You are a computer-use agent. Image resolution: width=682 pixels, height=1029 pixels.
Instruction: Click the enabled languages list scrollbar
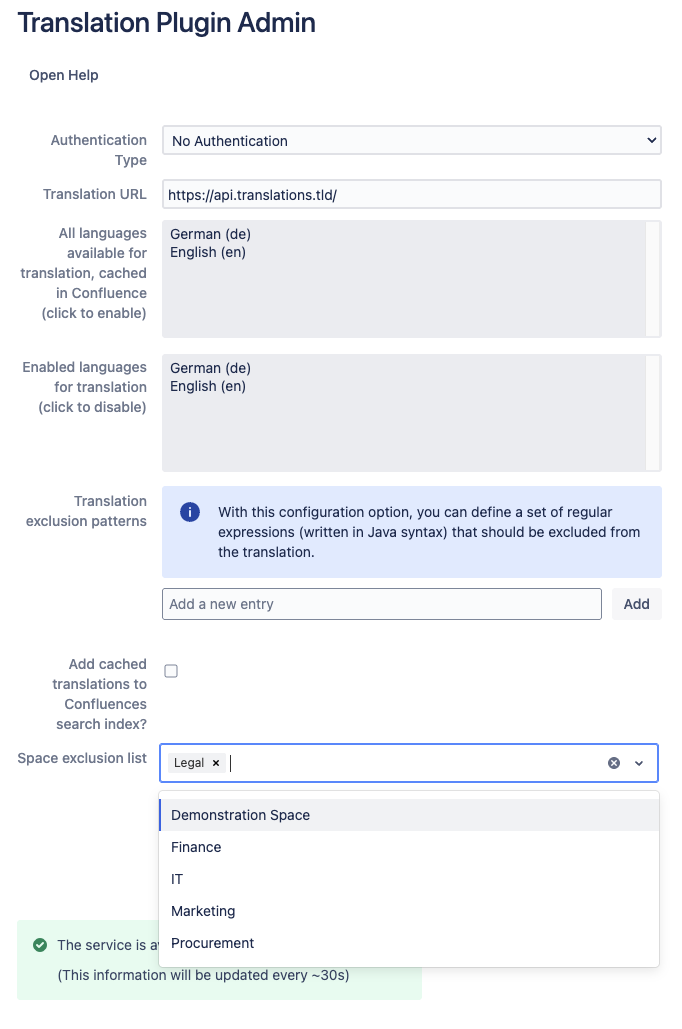click(x=653, y=412)
